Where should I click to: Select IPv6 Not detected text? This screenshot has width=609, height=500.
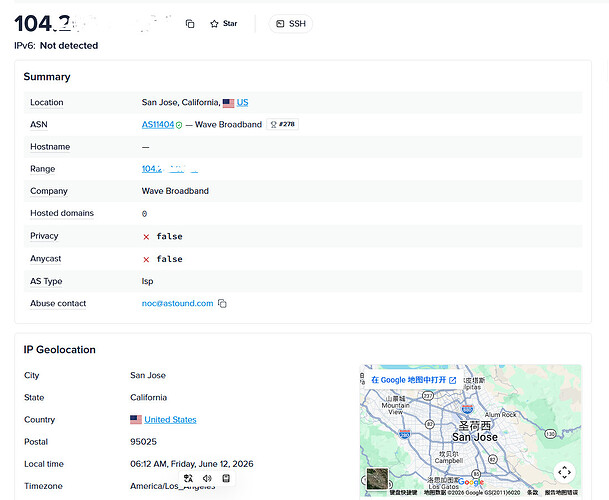click(x=56, y=46)
